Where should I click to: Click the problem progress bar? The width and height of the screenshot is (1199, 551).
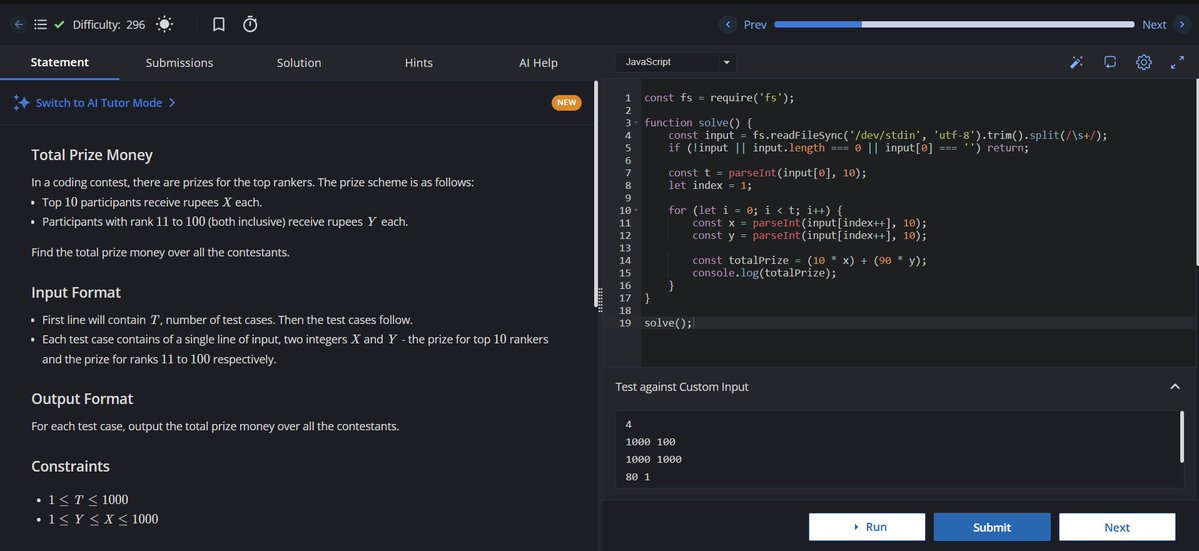(x=954, y=24)
